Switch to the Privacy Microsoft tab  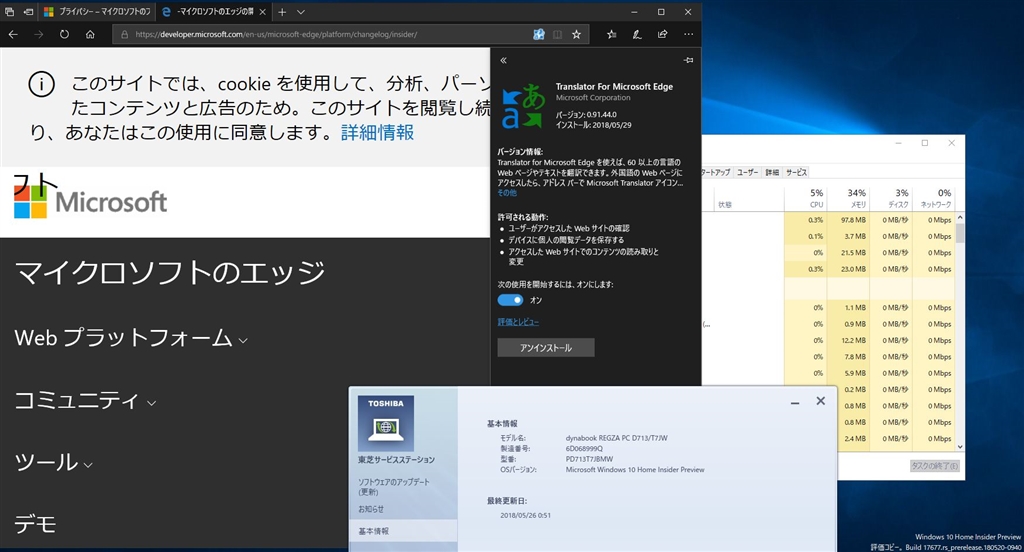coord(97,12)
